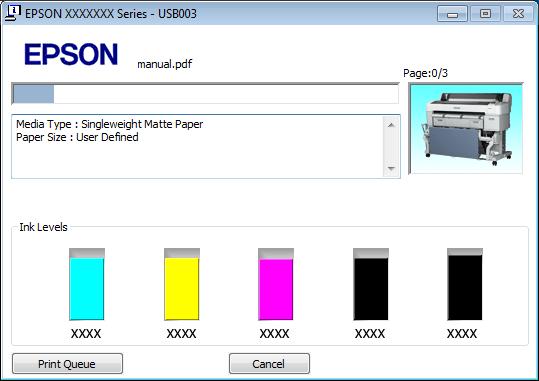Click Media Type : Singleweight Matte Paper line
This screenshot has width=539, height=381.
point(110,124)
